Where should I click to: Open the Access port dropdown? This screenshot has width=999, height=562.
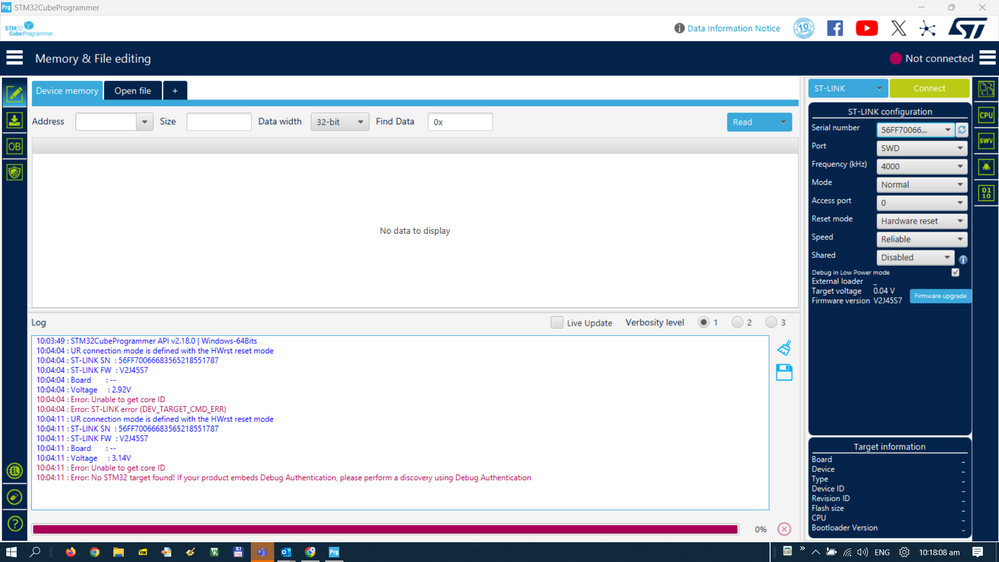921,203
